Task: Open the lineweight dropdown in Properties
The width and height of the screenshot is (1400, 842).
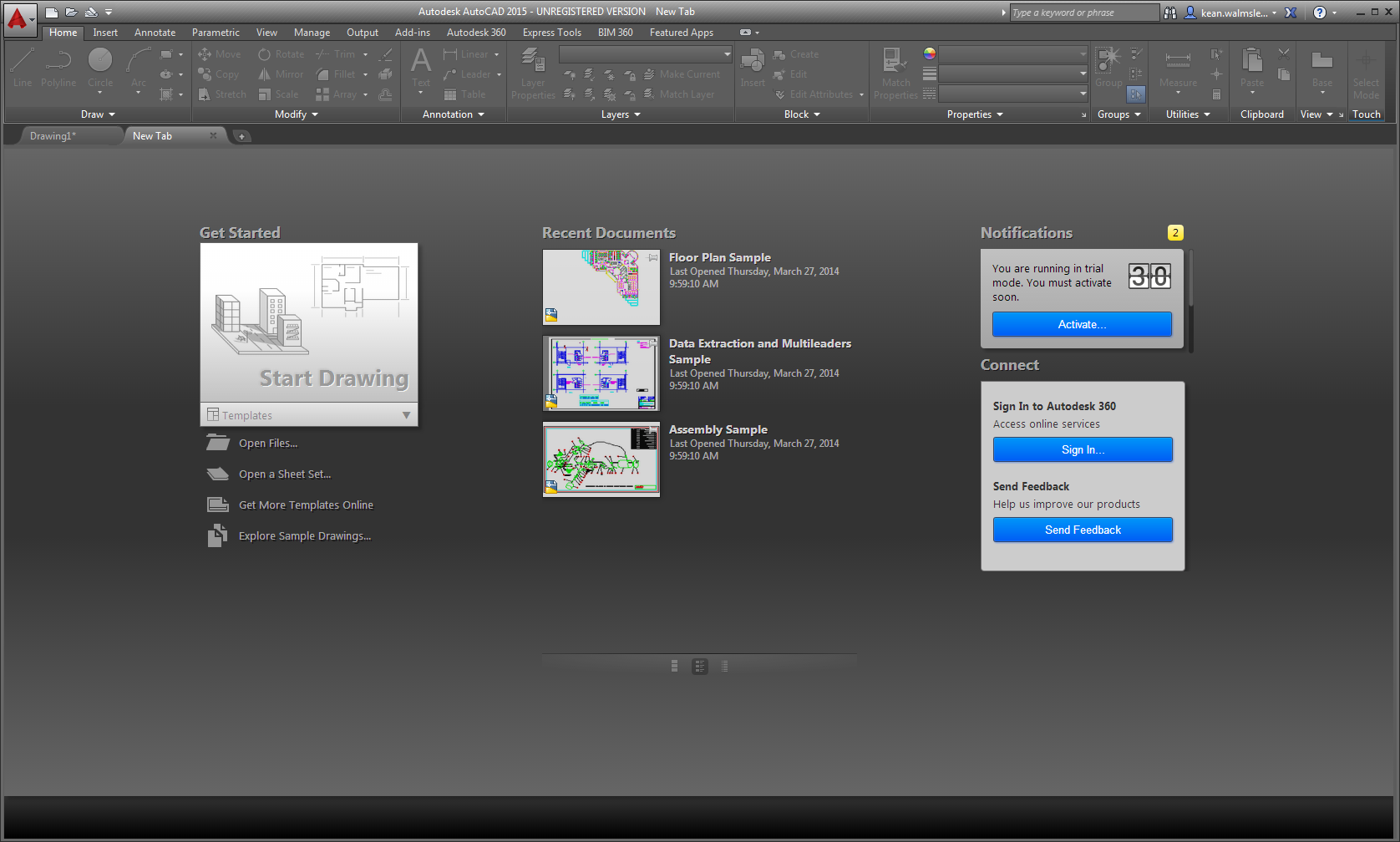Action: tap(1013, 74)
